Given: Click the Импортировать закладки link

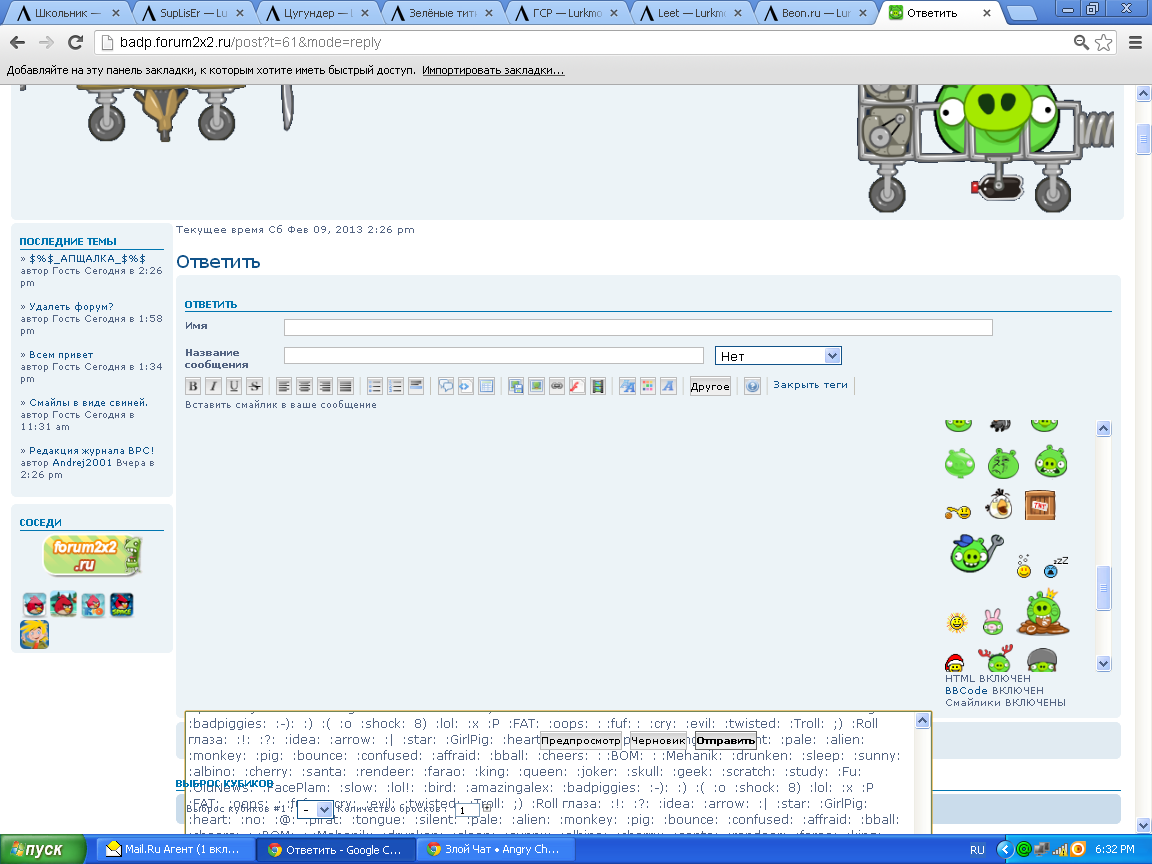Looking at the screenshot, I should (493, 71).
